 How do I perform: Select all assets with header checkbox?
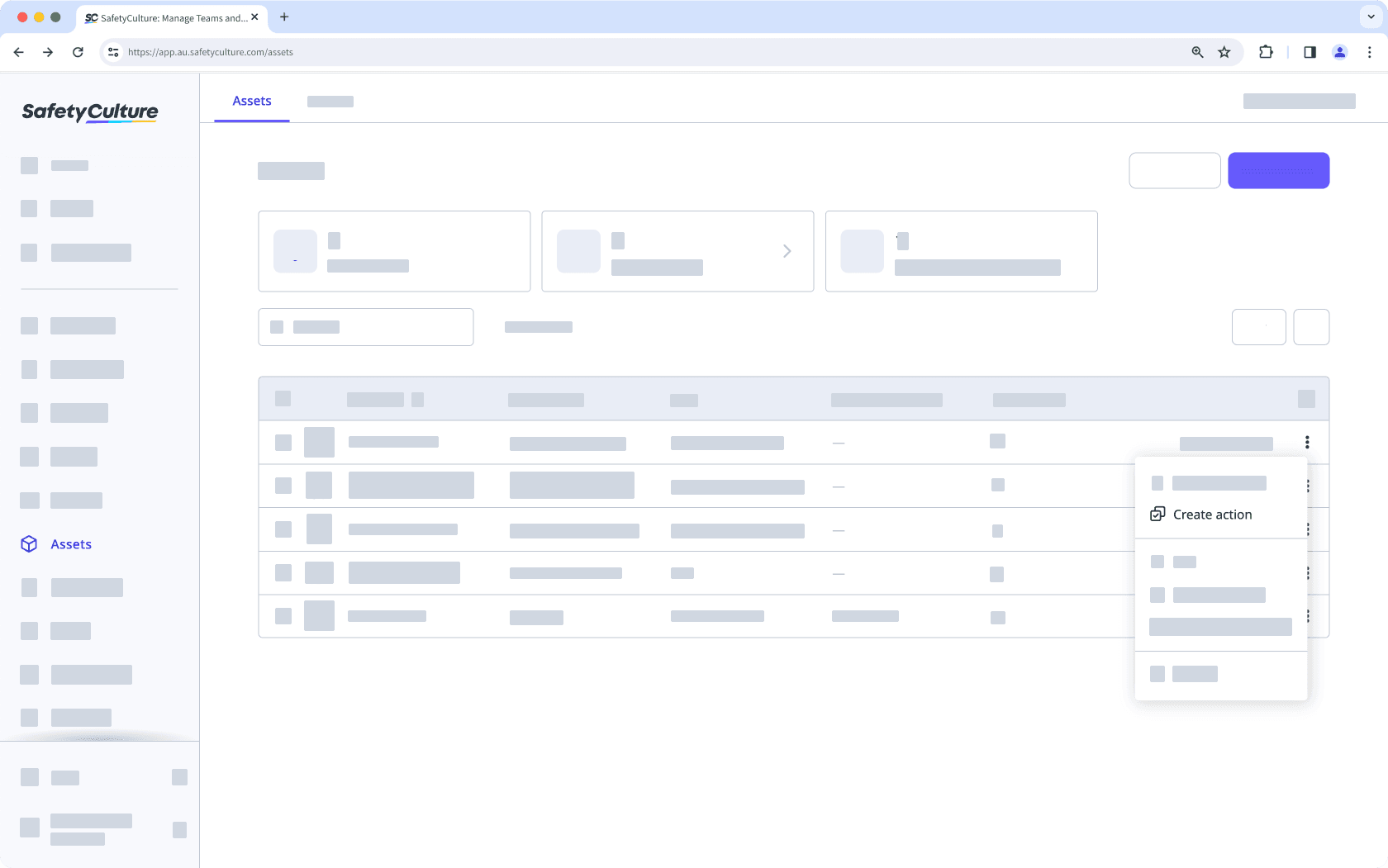(x=283, y=398)
